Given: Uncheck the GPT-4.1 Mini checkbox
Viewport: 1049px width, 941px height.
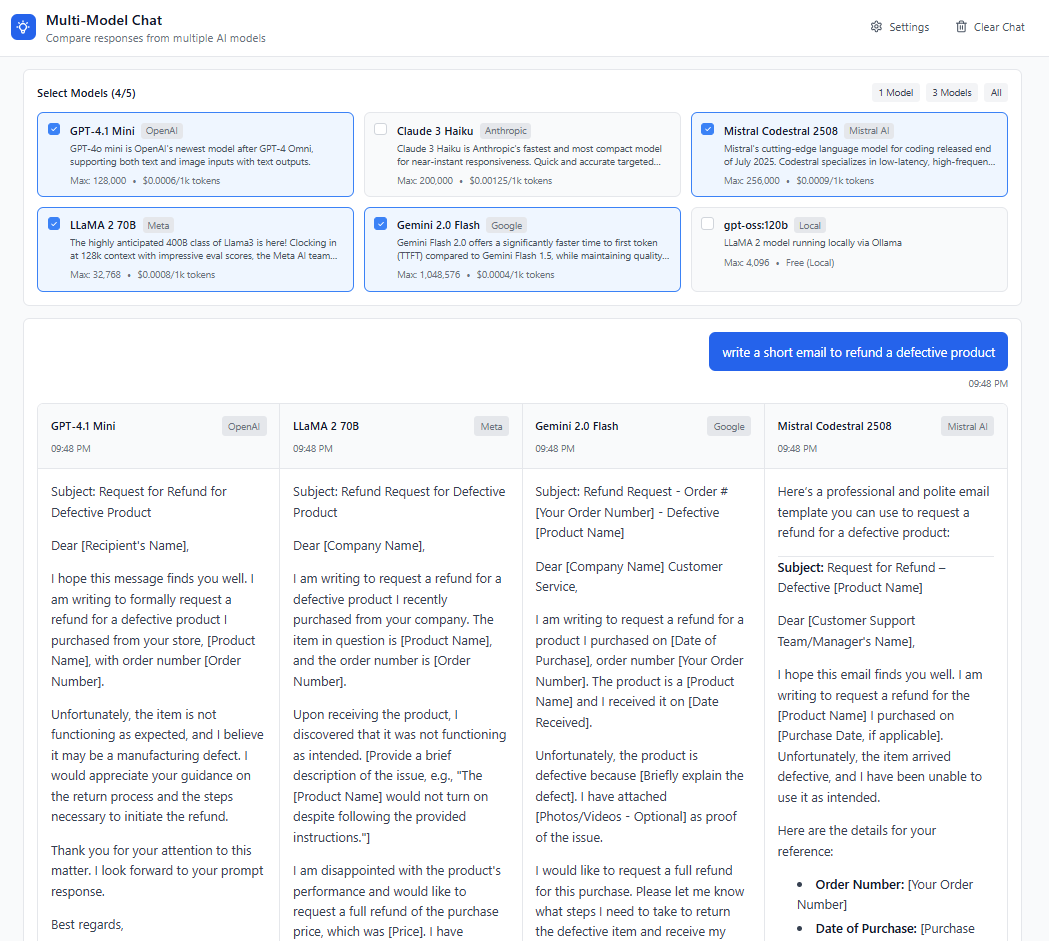Looking at the screenshot, I should point(54,130).
